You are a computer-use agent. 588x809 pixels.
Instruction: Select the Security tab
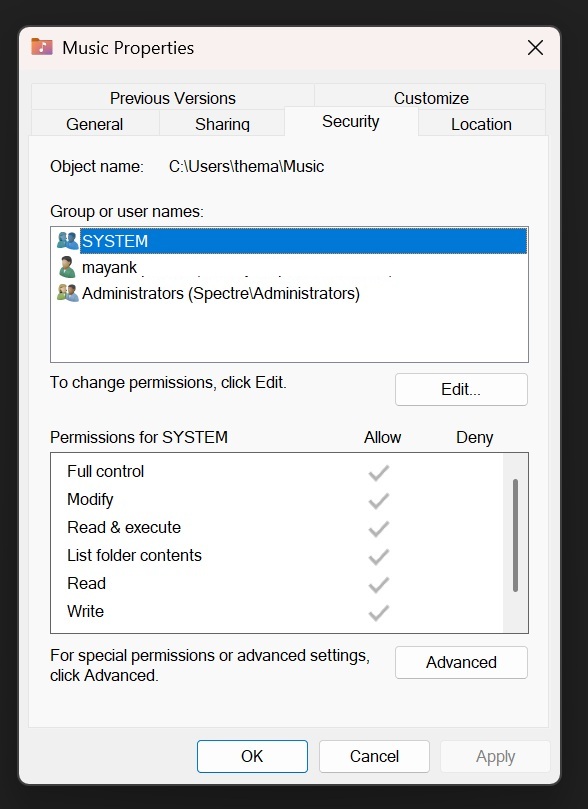351,121
